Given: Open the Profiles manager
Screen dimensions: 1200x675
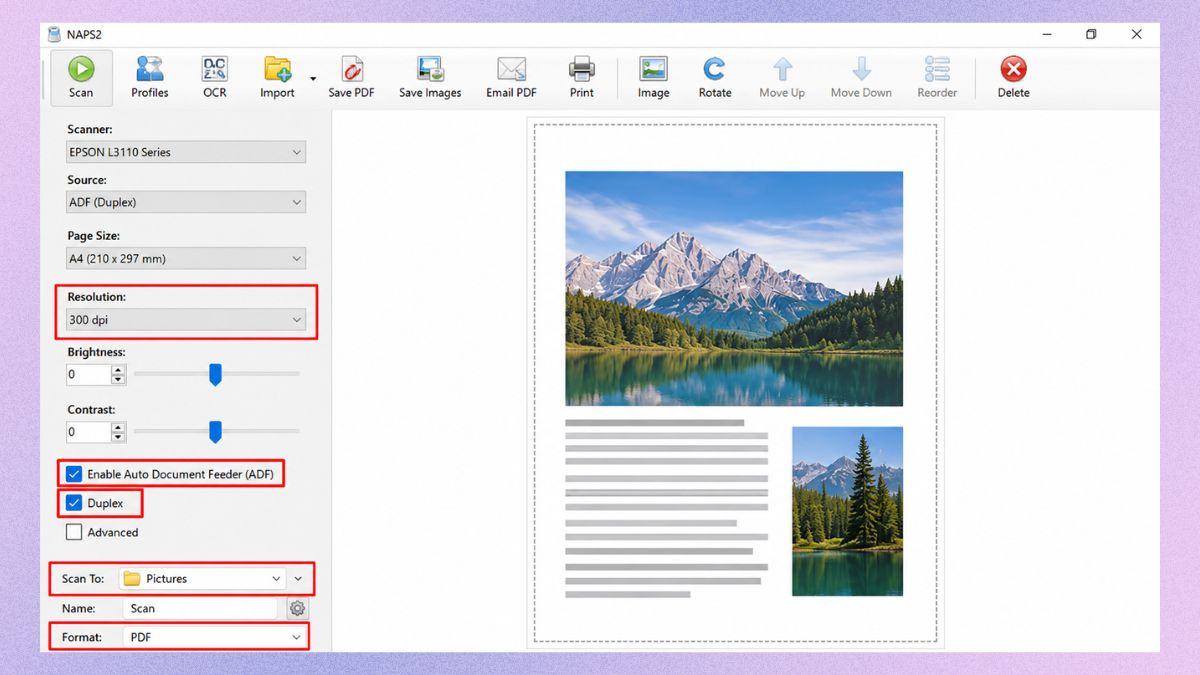Looking at the screenshot, I should (150, 77).
